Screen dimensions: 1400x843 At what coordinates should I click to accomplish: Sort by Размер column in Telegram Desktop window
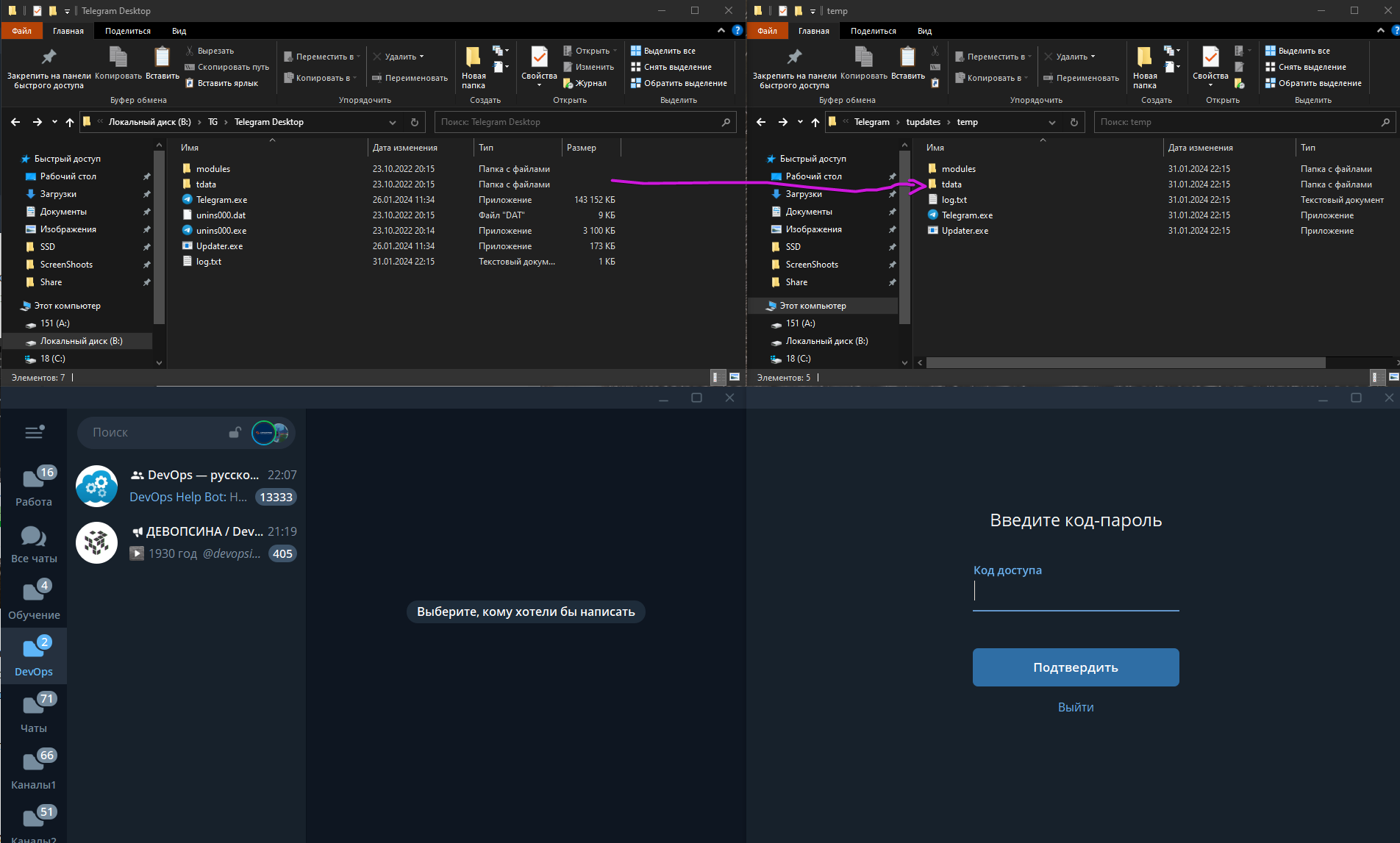[591, 148]
